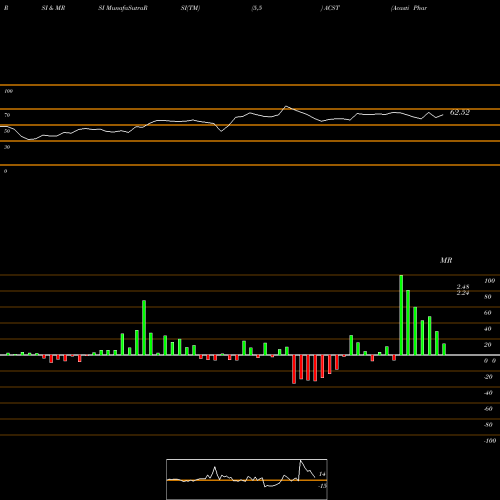Click the MR label above histogram
Image resolution: width=500 pixels, height=500 pixels.
(446, 260)
